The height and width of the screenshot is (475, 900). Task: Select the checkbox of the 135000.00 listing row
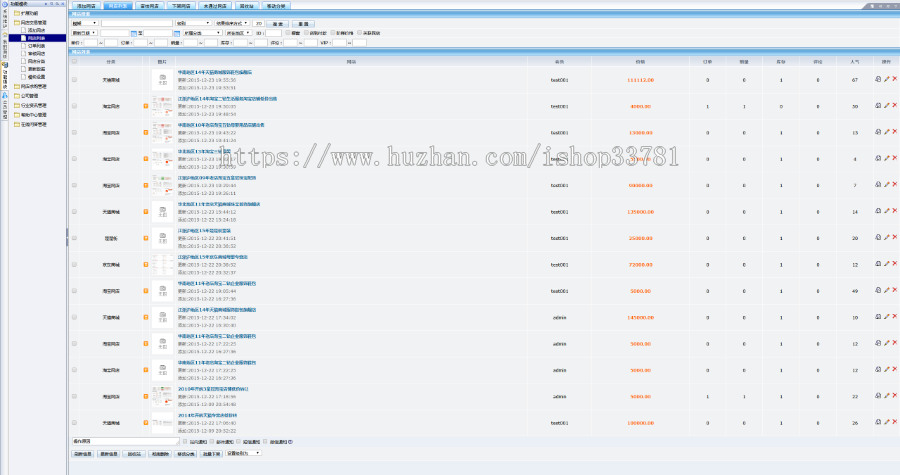pos(74,212)
